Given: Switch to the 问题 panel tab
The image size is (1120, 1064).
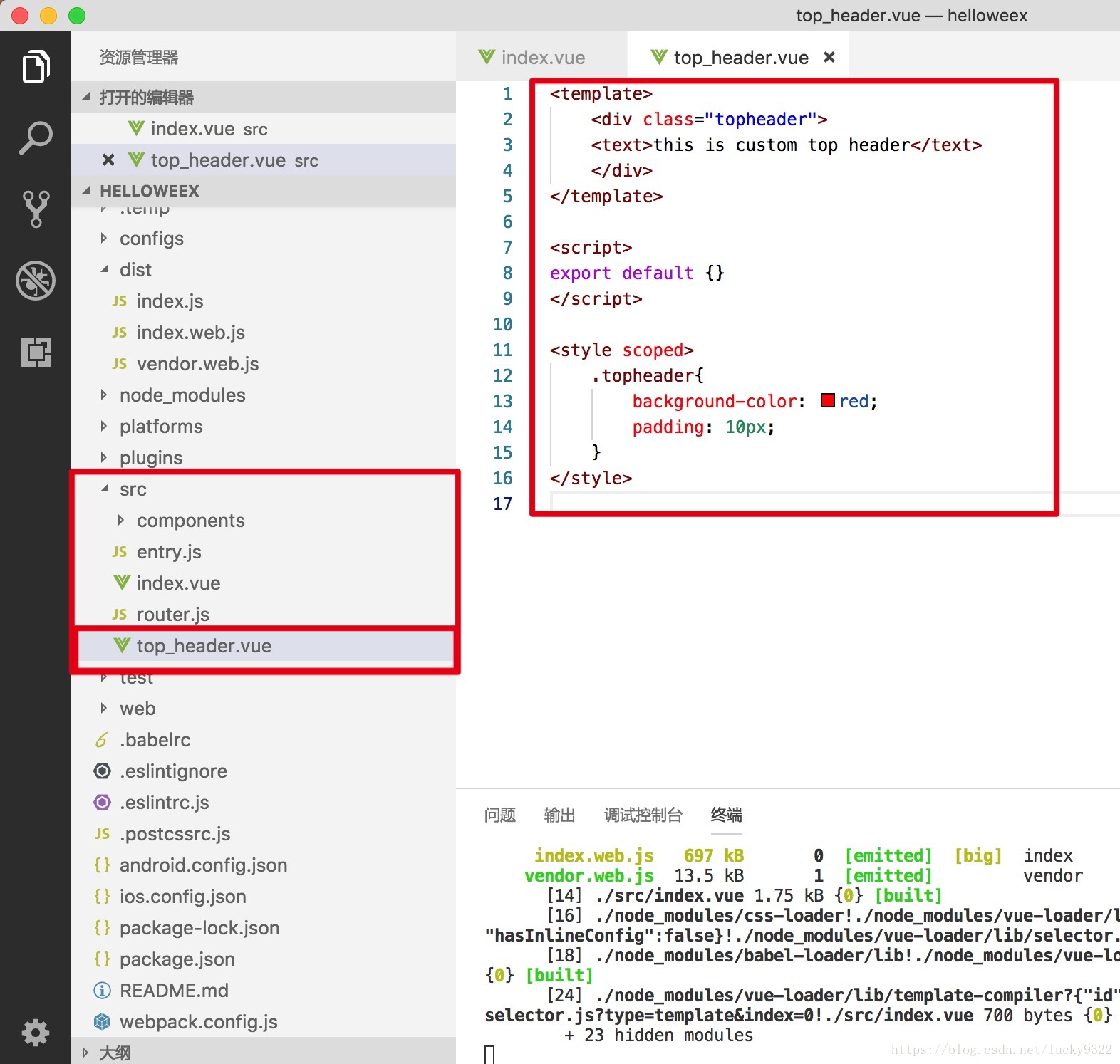Looking at the screenshot, I should (x=500, y=815).
